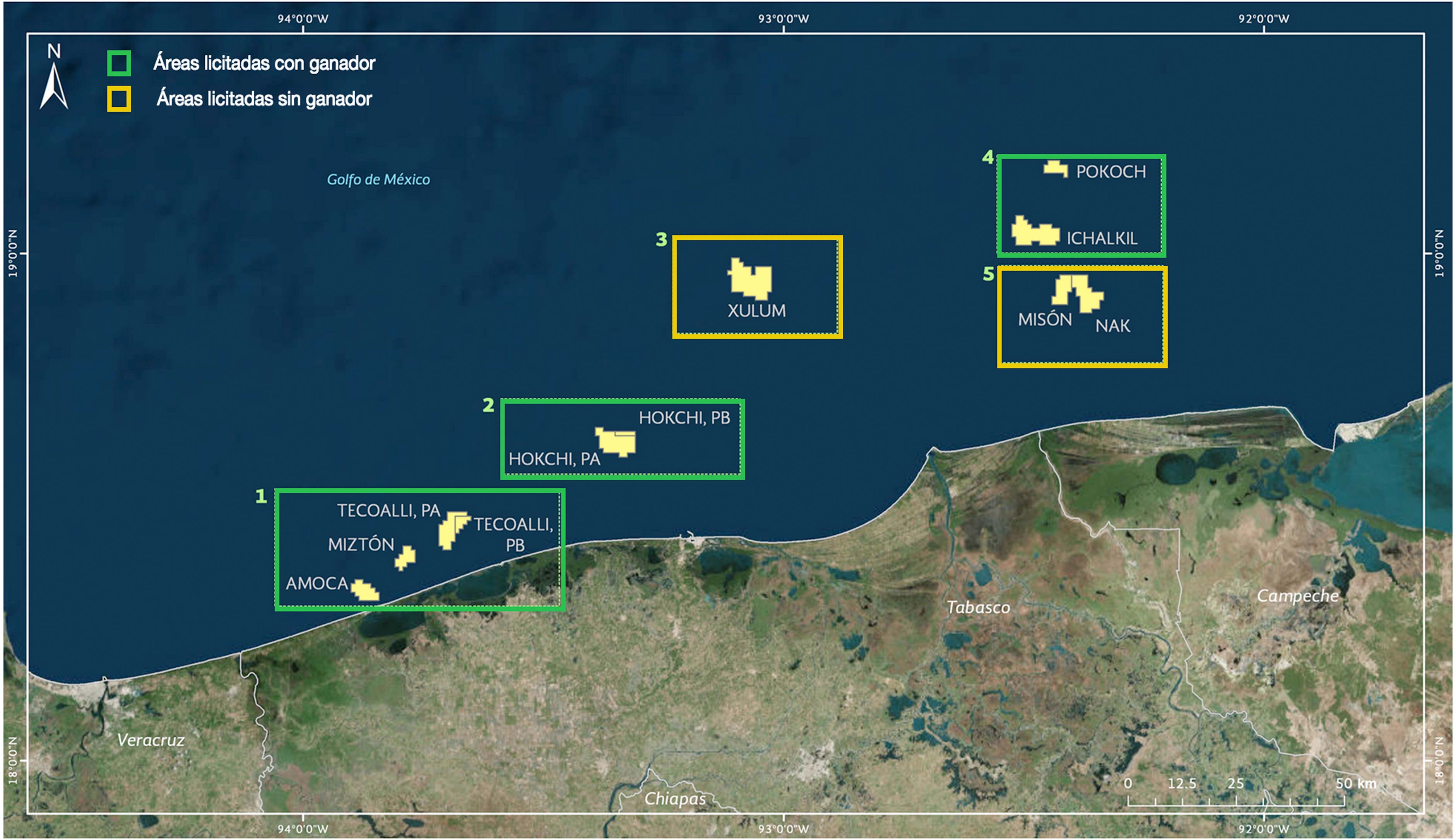
Task: Click the Campeche state label
Action: click(x=1297, y=596)
